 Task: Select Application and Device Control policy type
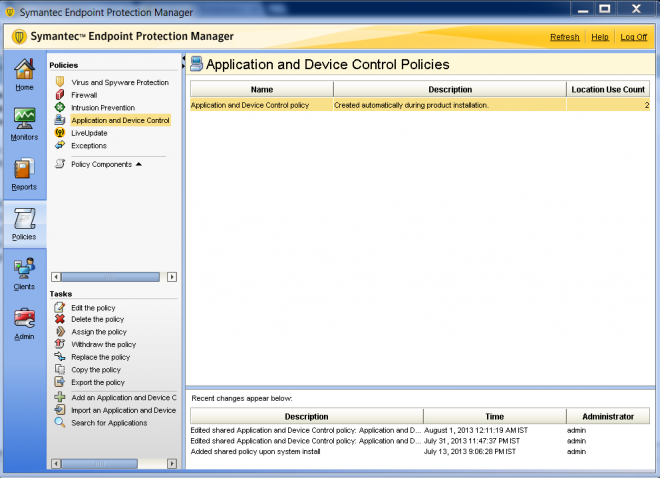(x=120, y=120)
